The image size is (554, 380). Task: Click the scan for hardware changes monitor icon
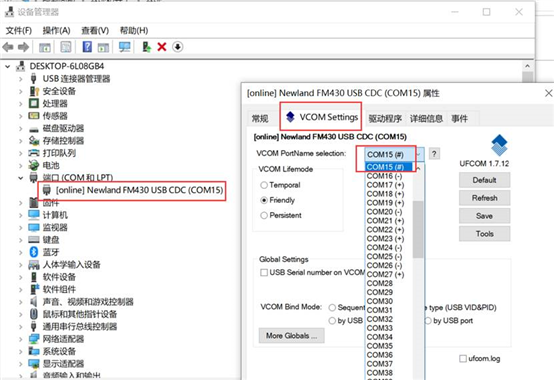click(x=124, y=47)
